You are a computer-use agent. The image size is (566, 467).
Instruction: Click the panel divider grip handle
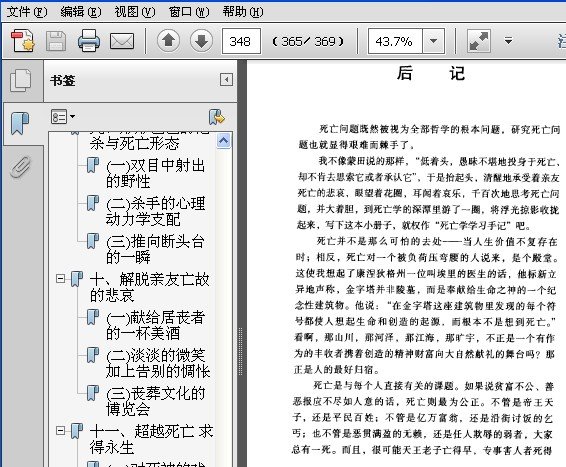point(240,351)
